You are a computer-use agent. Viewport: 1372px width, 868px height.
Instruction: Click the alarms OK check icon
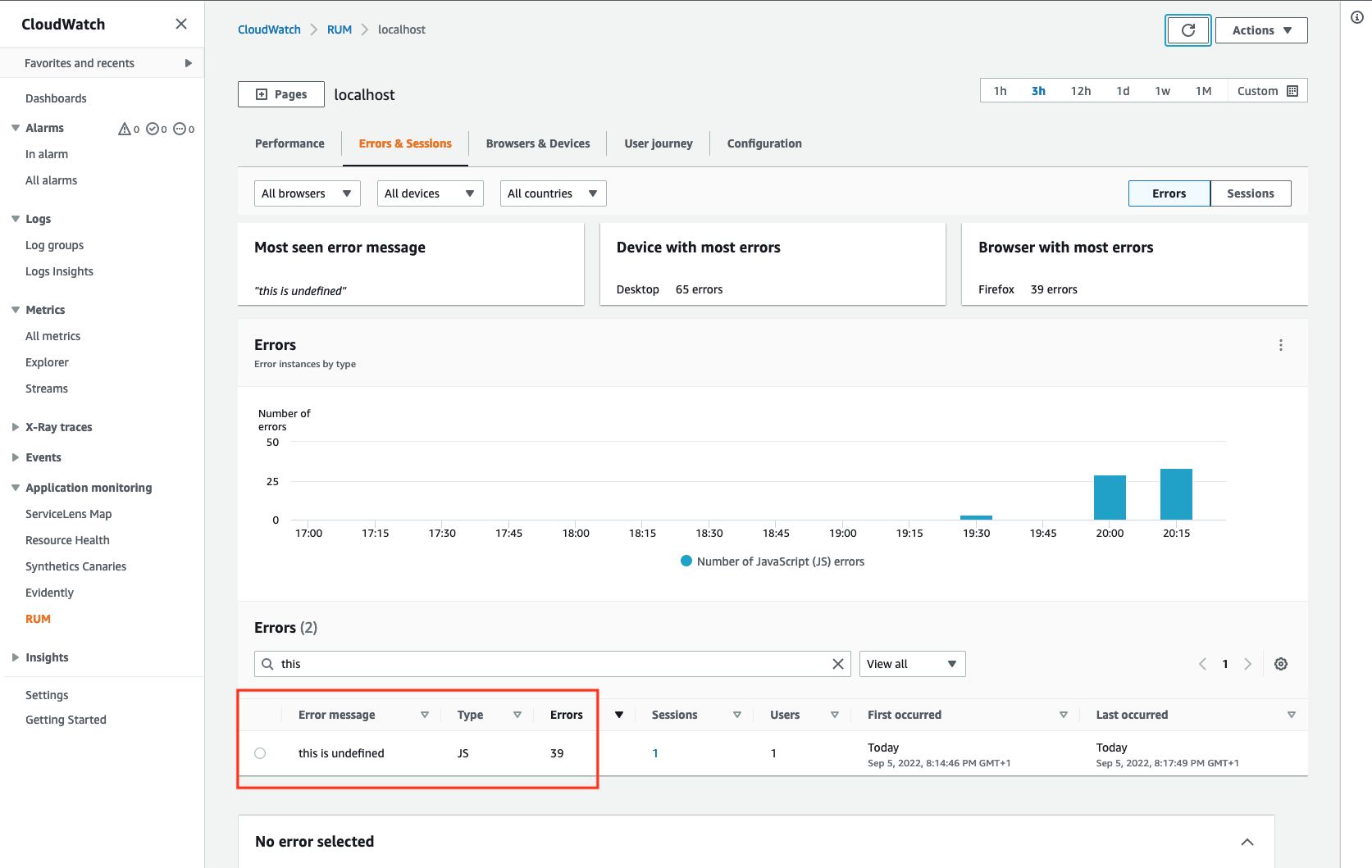[152, 129]
